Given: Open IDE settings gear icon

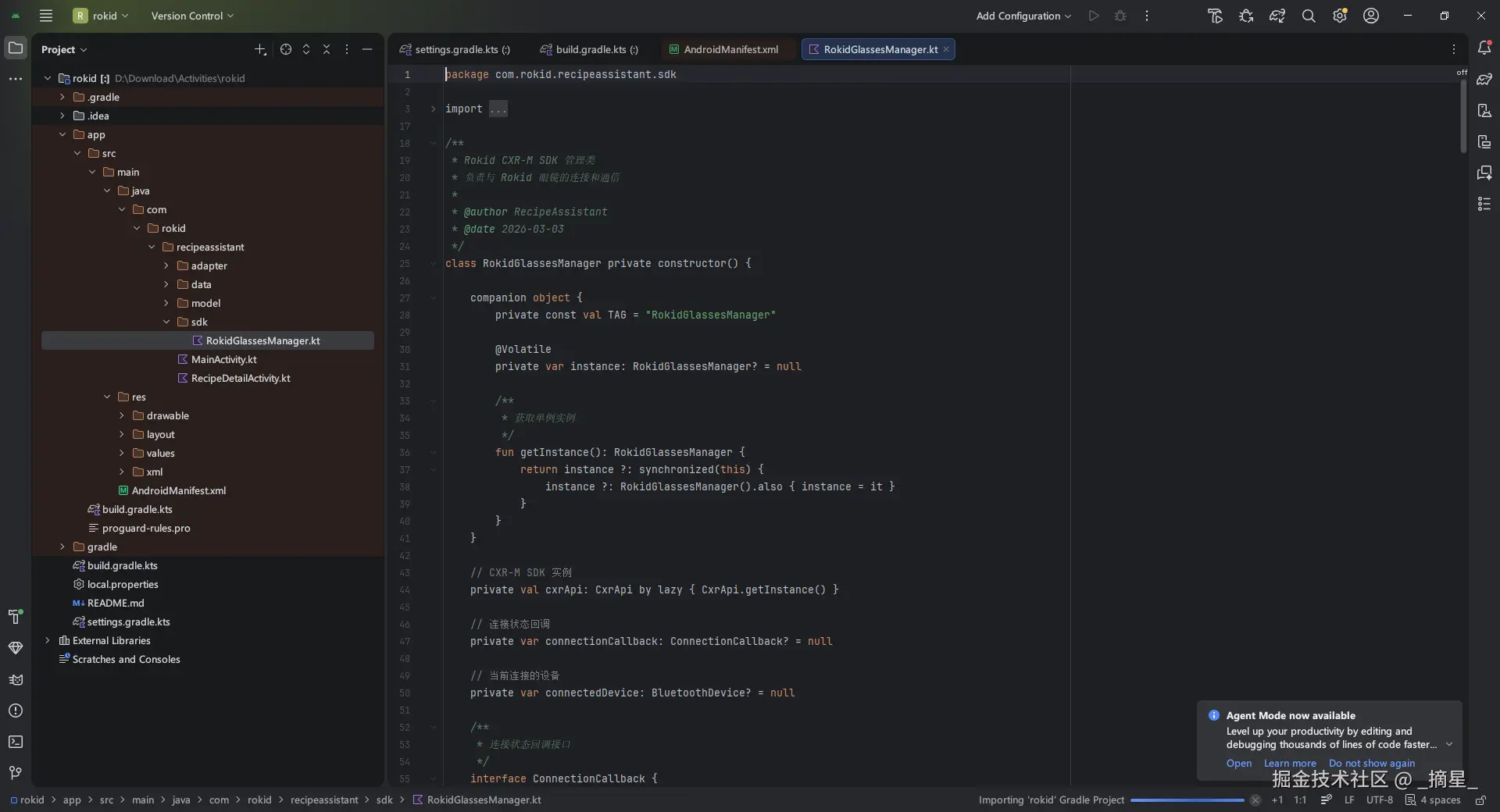Looking at the screenshot, I should coord(1339,16).
